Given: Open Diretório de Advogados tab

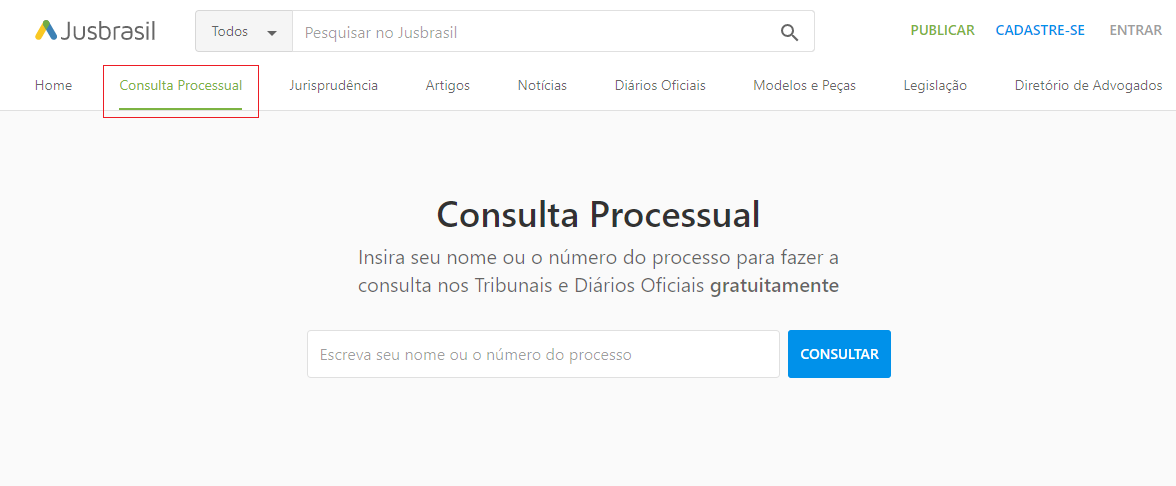Looking at the screenshot, I should 1088,86.
